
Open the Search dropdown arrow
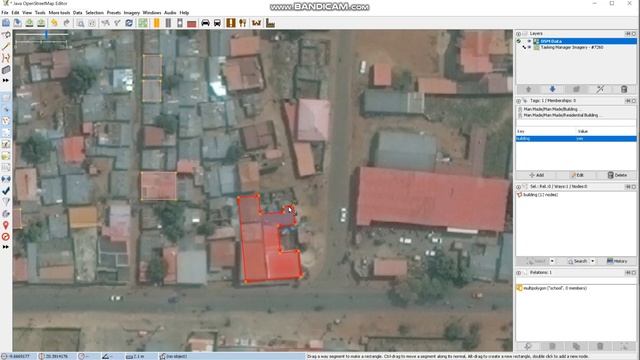pyautogui.click(x=593, y=261)
